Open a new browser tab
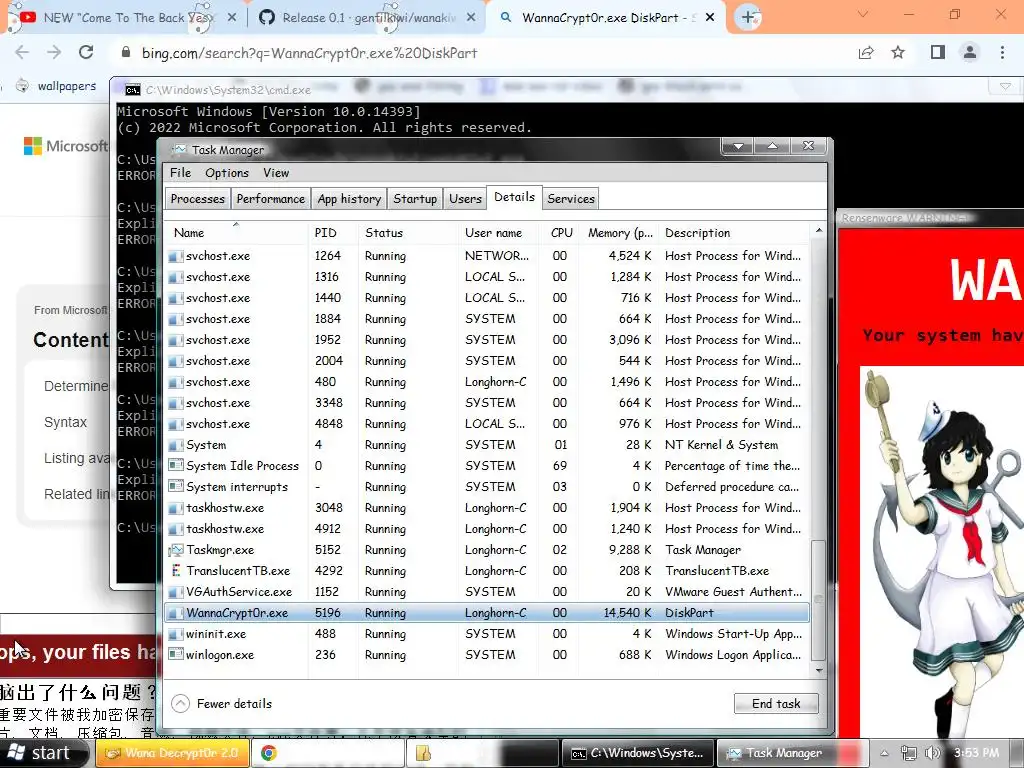The height and width of the screenshot is (768, 1024). [748, 17]
